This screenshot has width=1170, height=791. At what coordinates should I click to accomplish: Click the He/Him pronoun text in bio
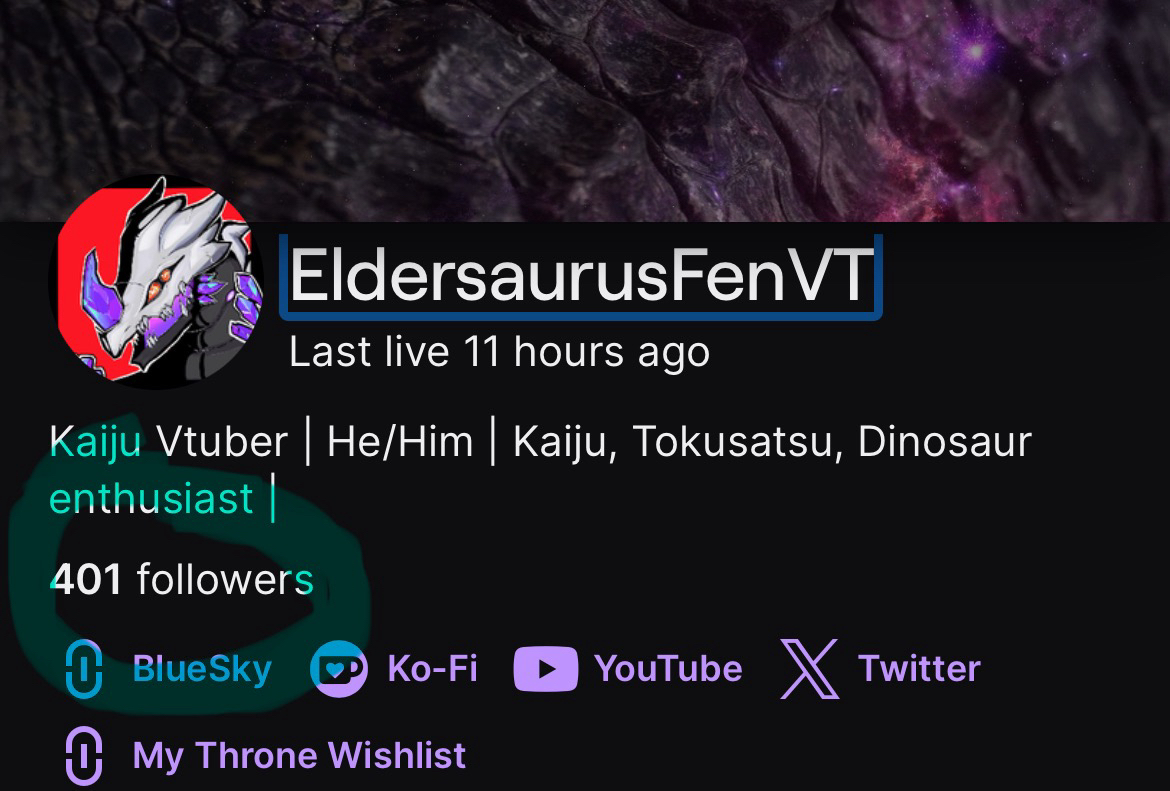click(x=400, y=442)
